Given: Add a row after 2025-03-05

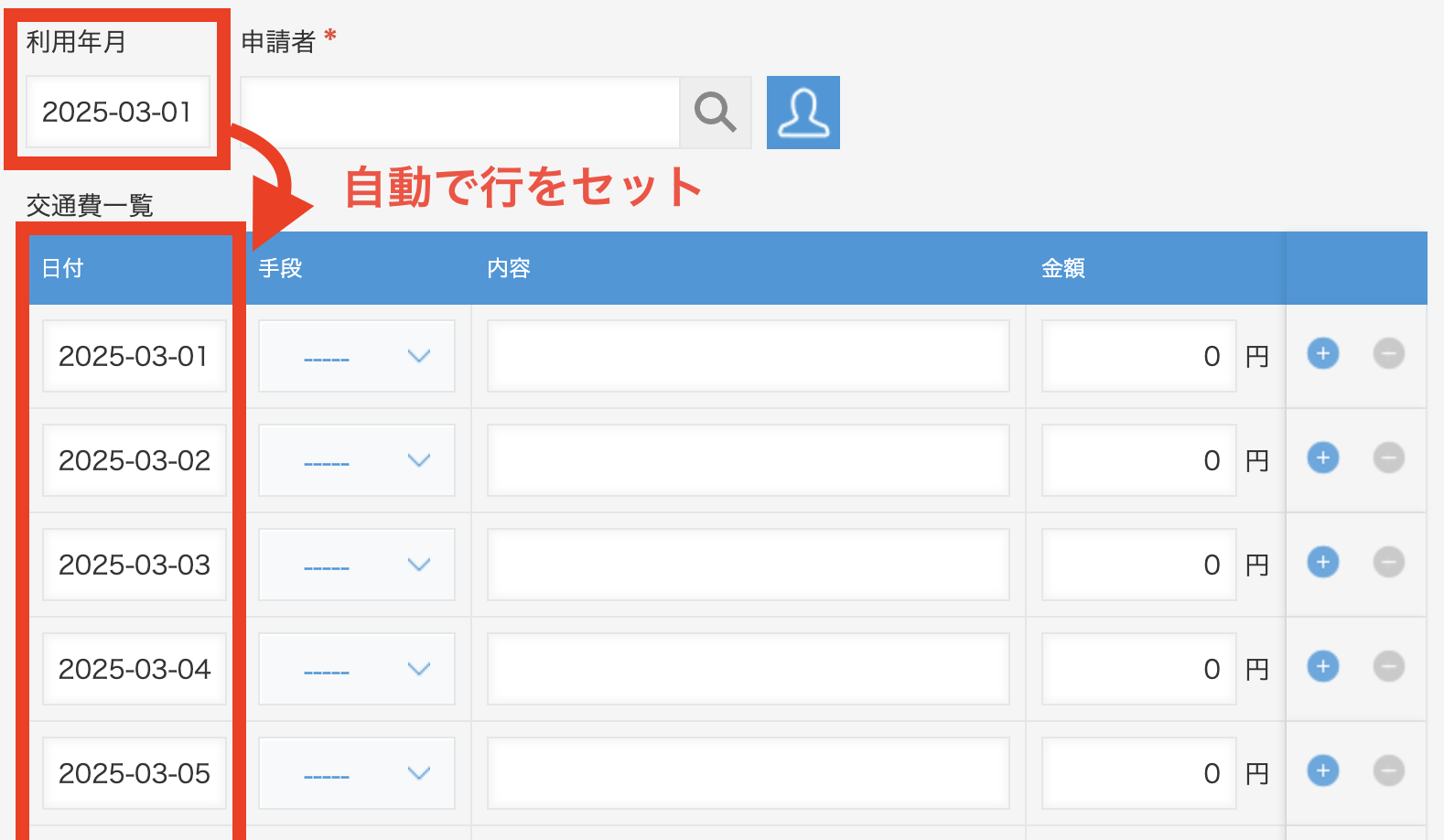Looking at the screenshot, I should [1323, 770].
